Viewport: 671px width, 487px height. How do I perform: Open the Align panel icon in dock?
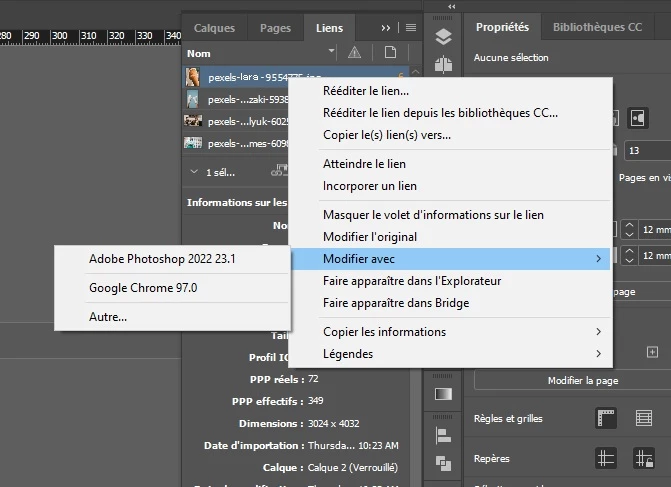click(x=443, y=436)
